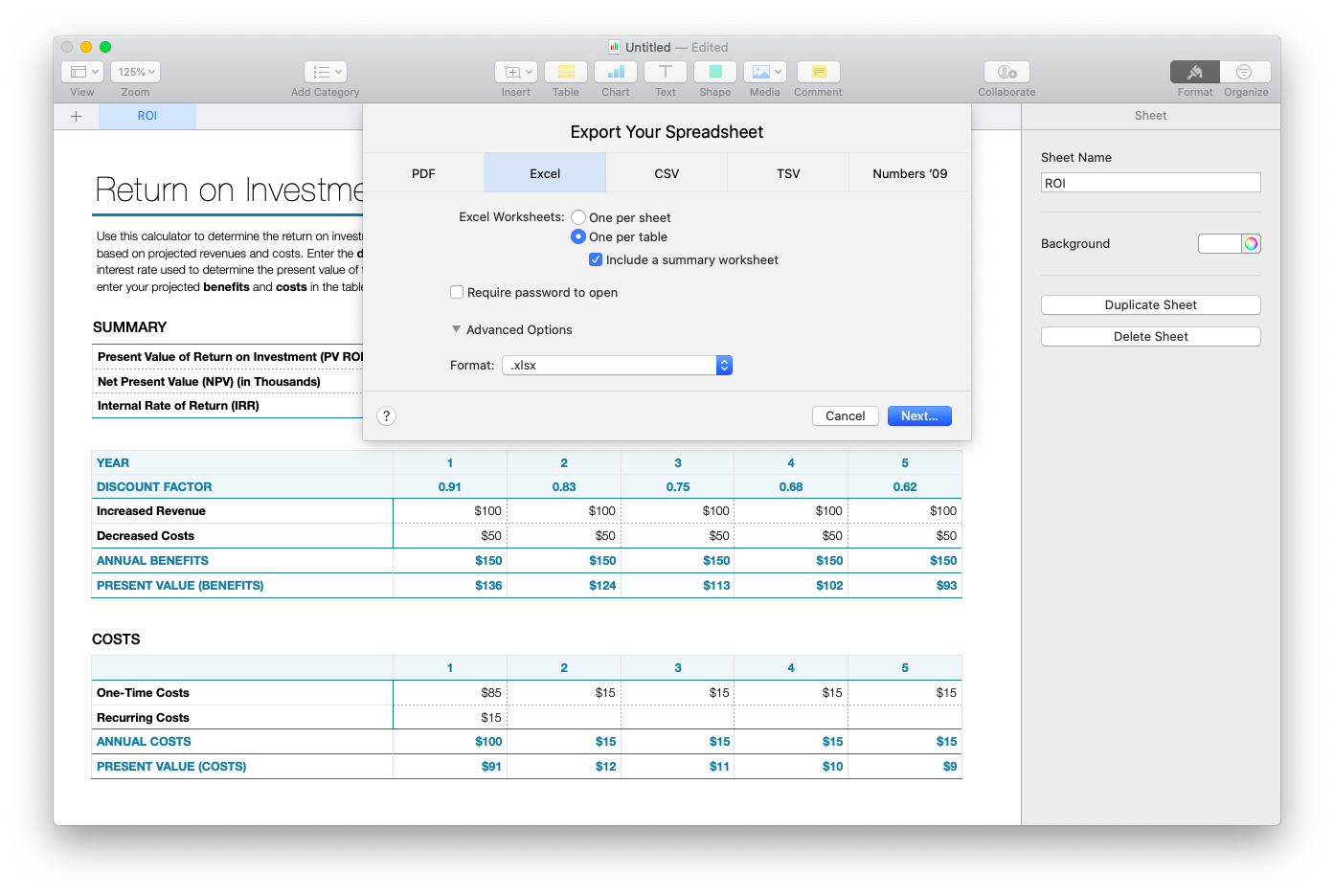This screenshot has height=896, width=1334.
Task: Edit the Sheet Name field
Action: [x=1150, y=182]
